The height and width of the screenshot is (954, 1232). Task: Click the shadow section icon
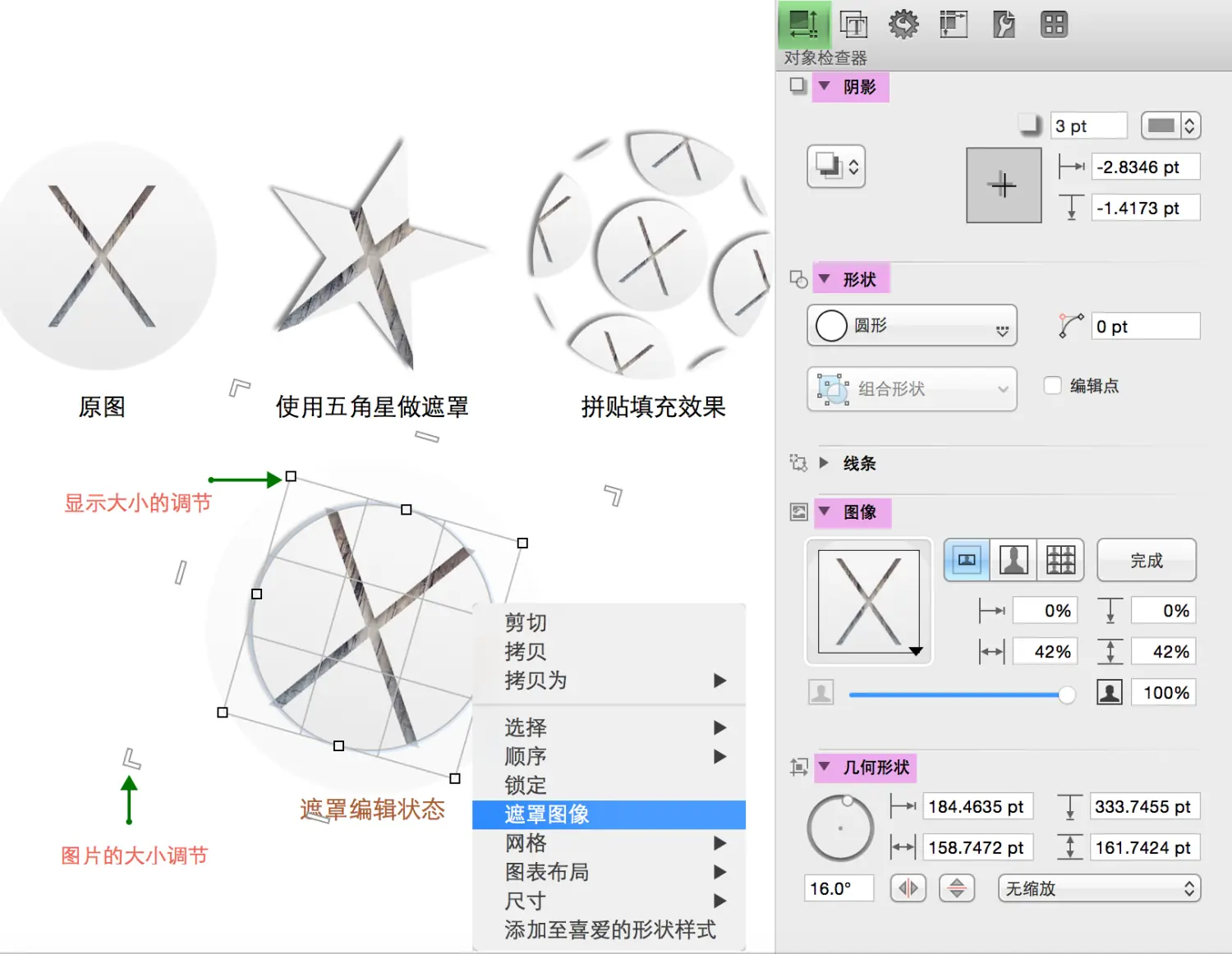tap(798, 85)
